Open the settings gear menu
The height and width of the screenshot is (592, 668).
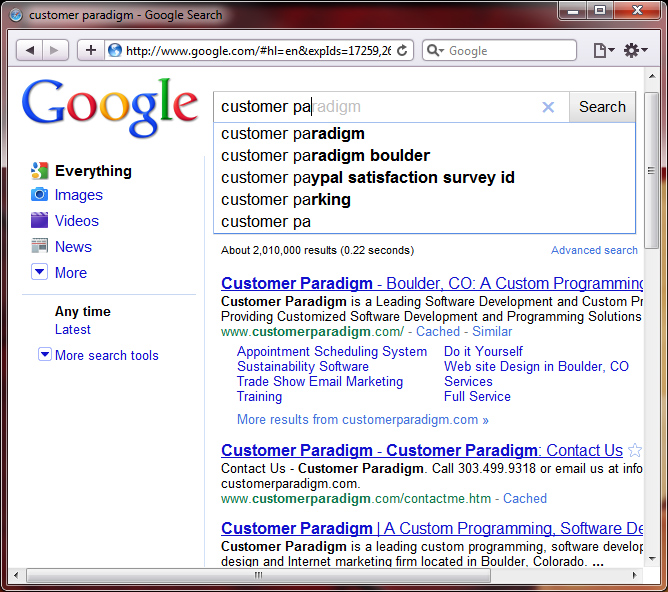[x=635, y=51]
